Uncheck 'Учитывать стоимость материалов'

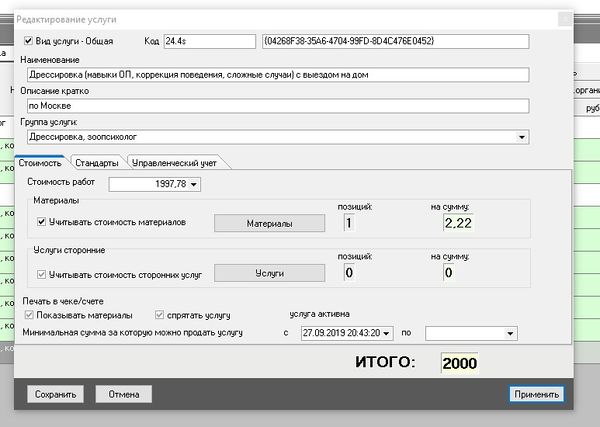point(42,223)
